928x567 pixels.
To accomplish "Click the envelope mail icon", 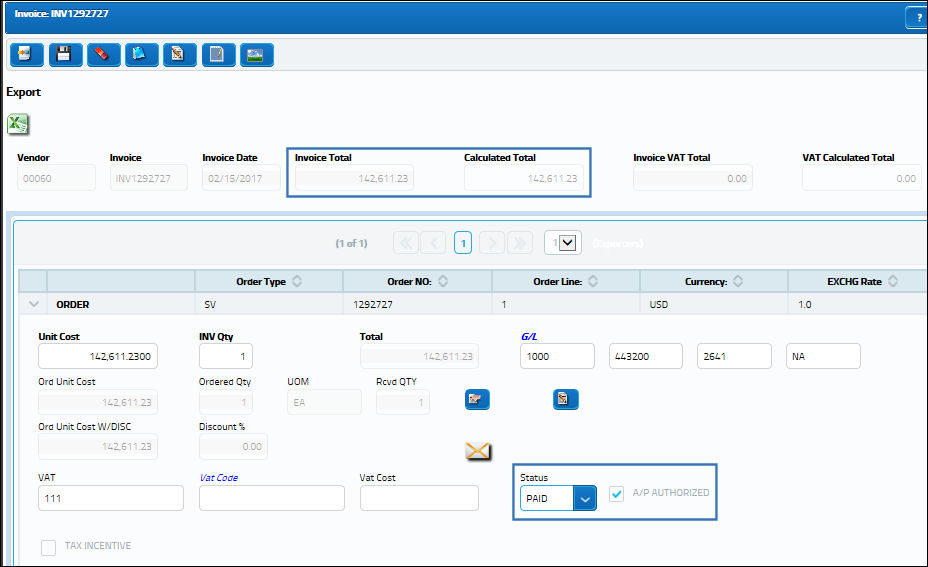I will 478,451.
